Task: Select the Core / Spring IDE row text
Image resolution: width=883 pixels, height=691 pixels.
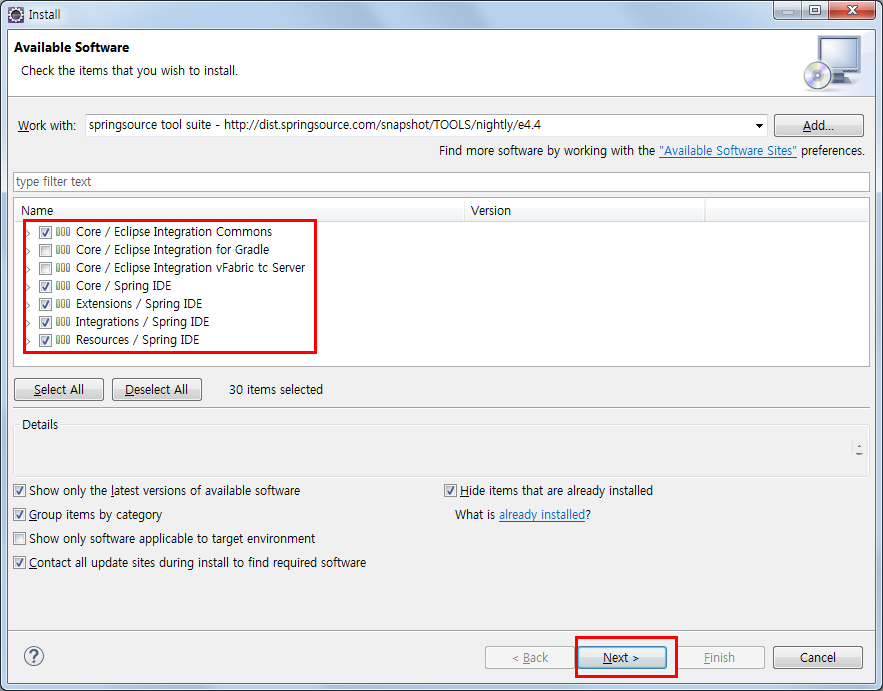Action: point(123,286)
